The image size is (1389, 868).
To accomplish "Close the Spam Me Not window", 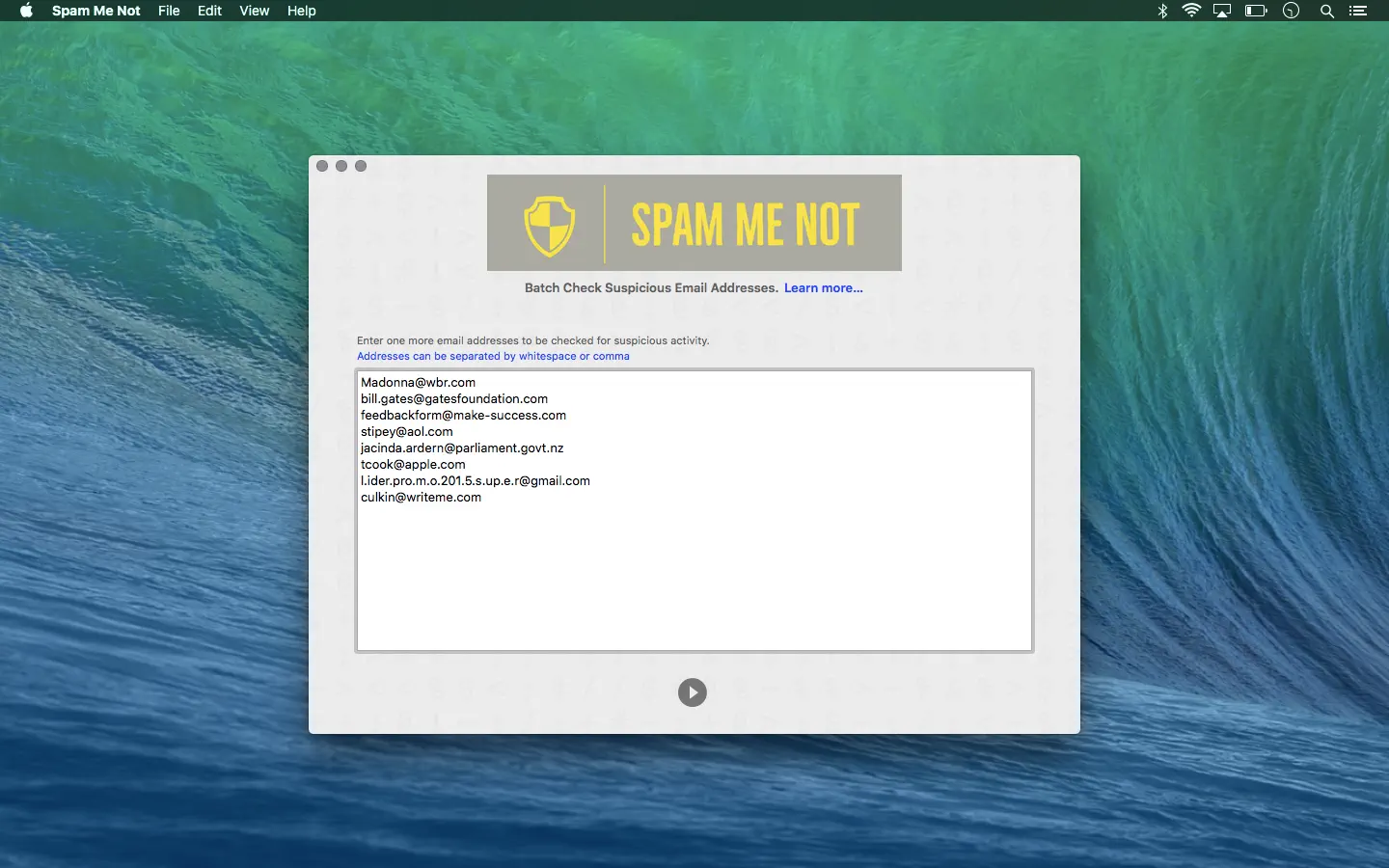I will 322,166.
